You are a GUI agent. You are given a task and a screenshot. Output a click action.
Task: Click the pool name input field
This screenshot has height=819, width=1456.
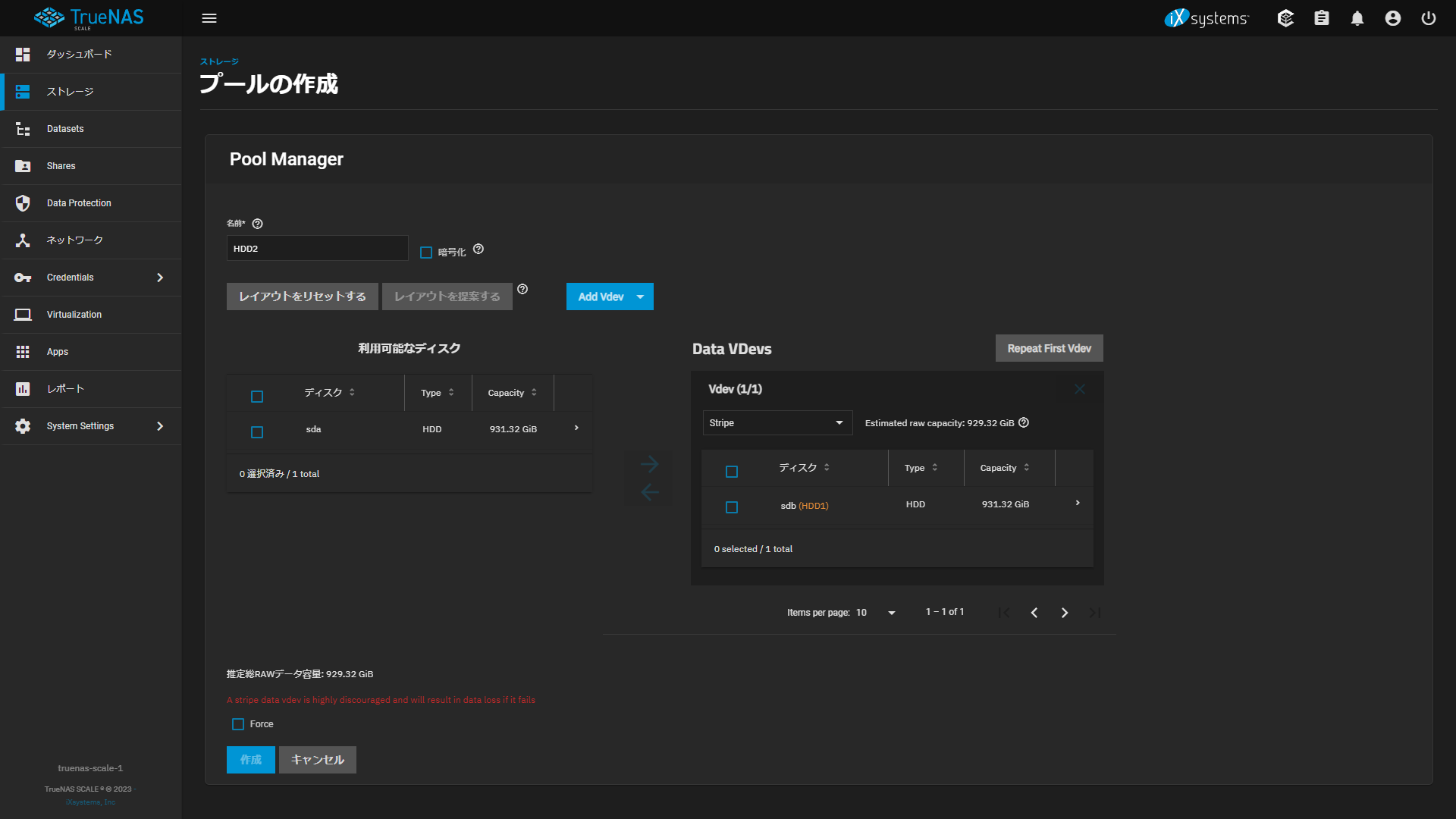tap(317, 249)
